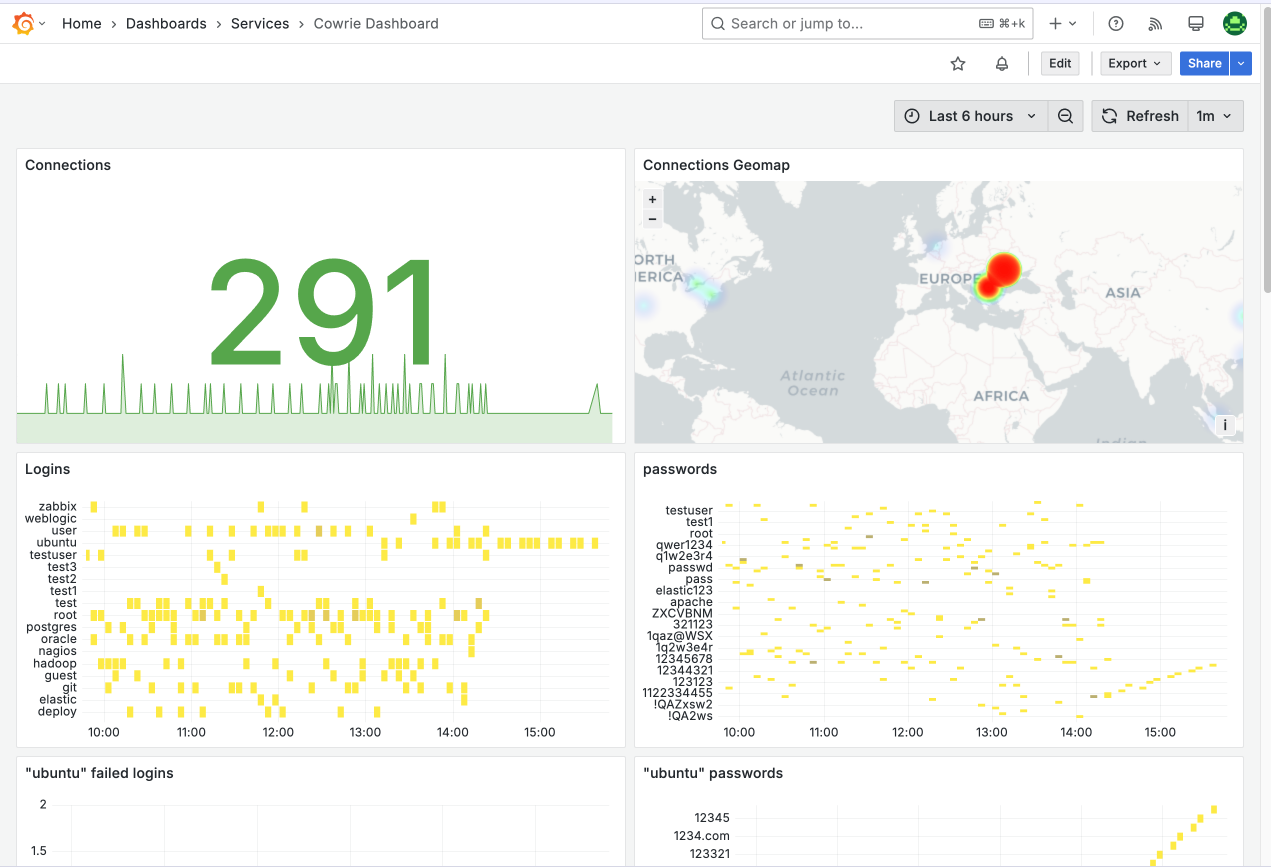Go to Dashboards breadcrumb

point(166,23)
